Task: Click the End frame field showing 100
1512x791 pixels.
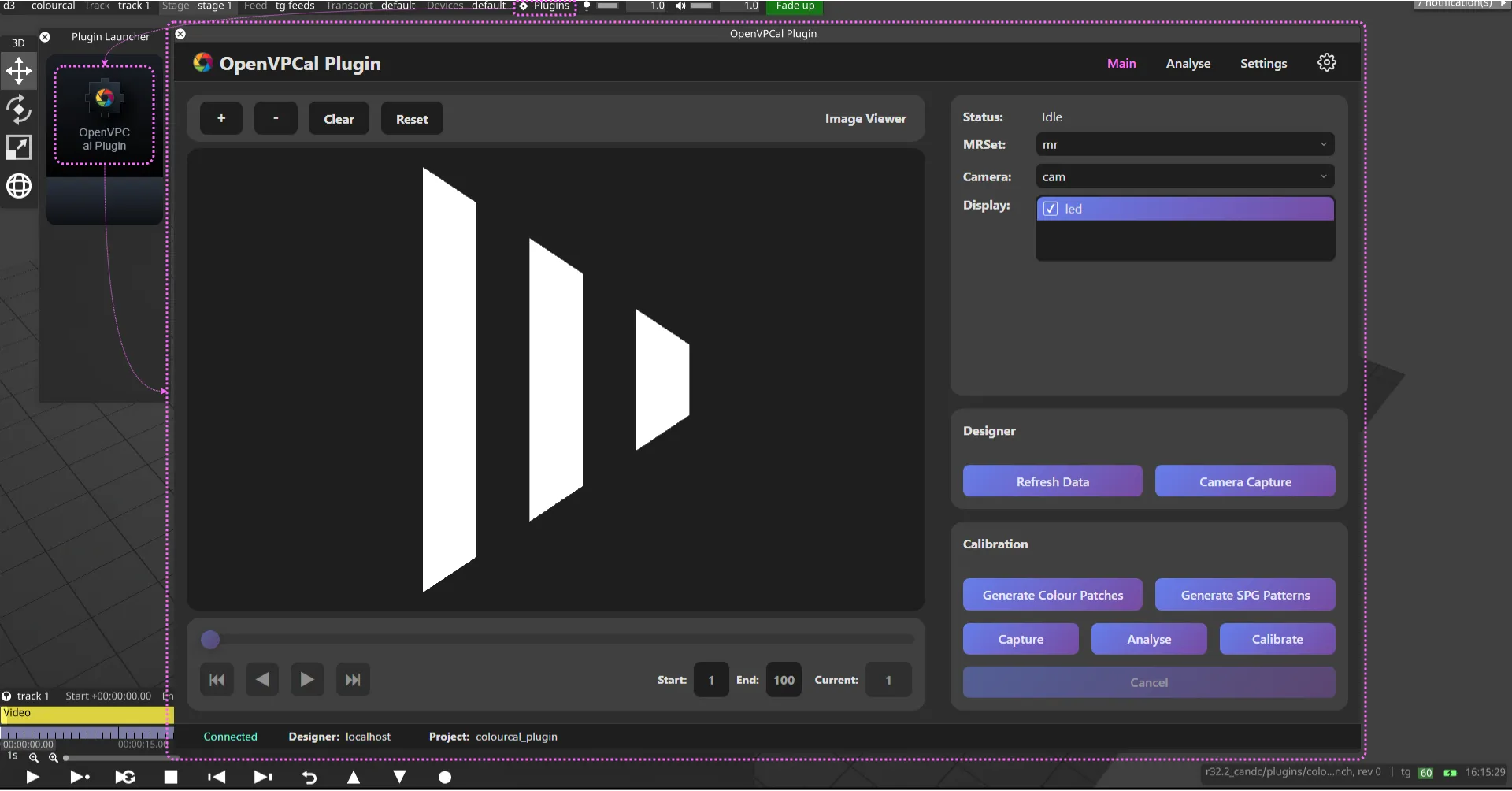Action: (x=784, y=679)
